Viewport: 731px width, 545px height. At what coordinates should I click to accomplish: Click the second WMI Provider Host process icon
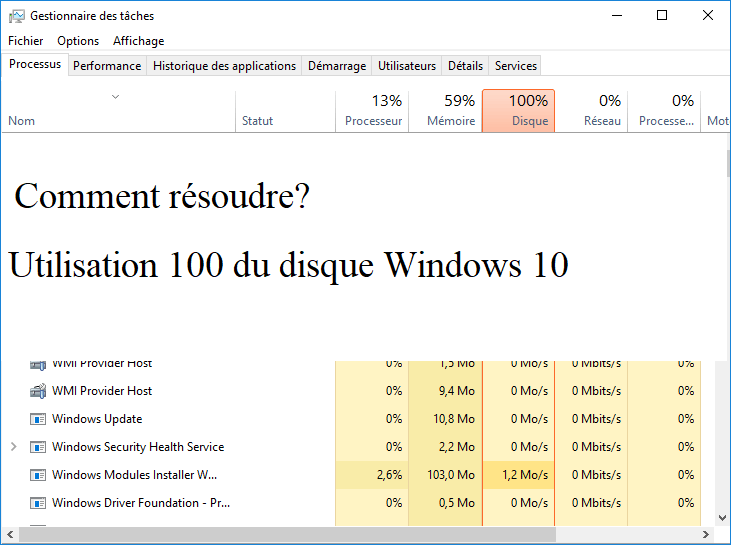[38, 391]
